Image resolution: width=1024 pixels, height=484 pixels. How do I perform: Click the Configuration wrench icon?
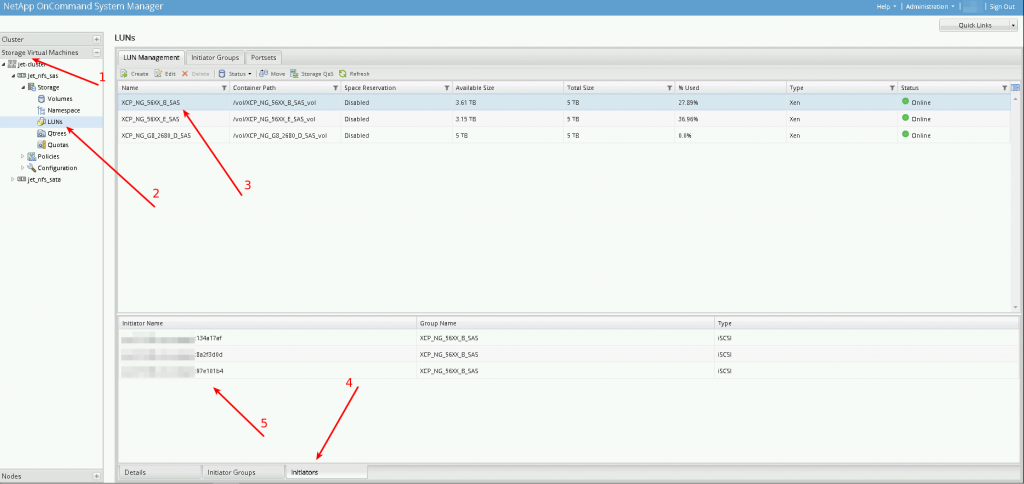pos(31,168)
